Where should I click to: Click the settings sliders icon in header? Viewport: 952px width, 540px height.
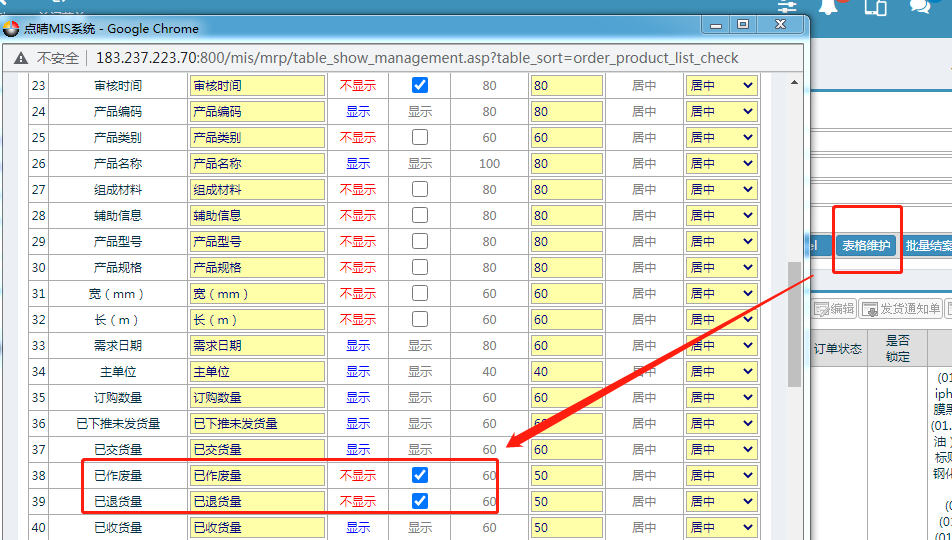788,6
